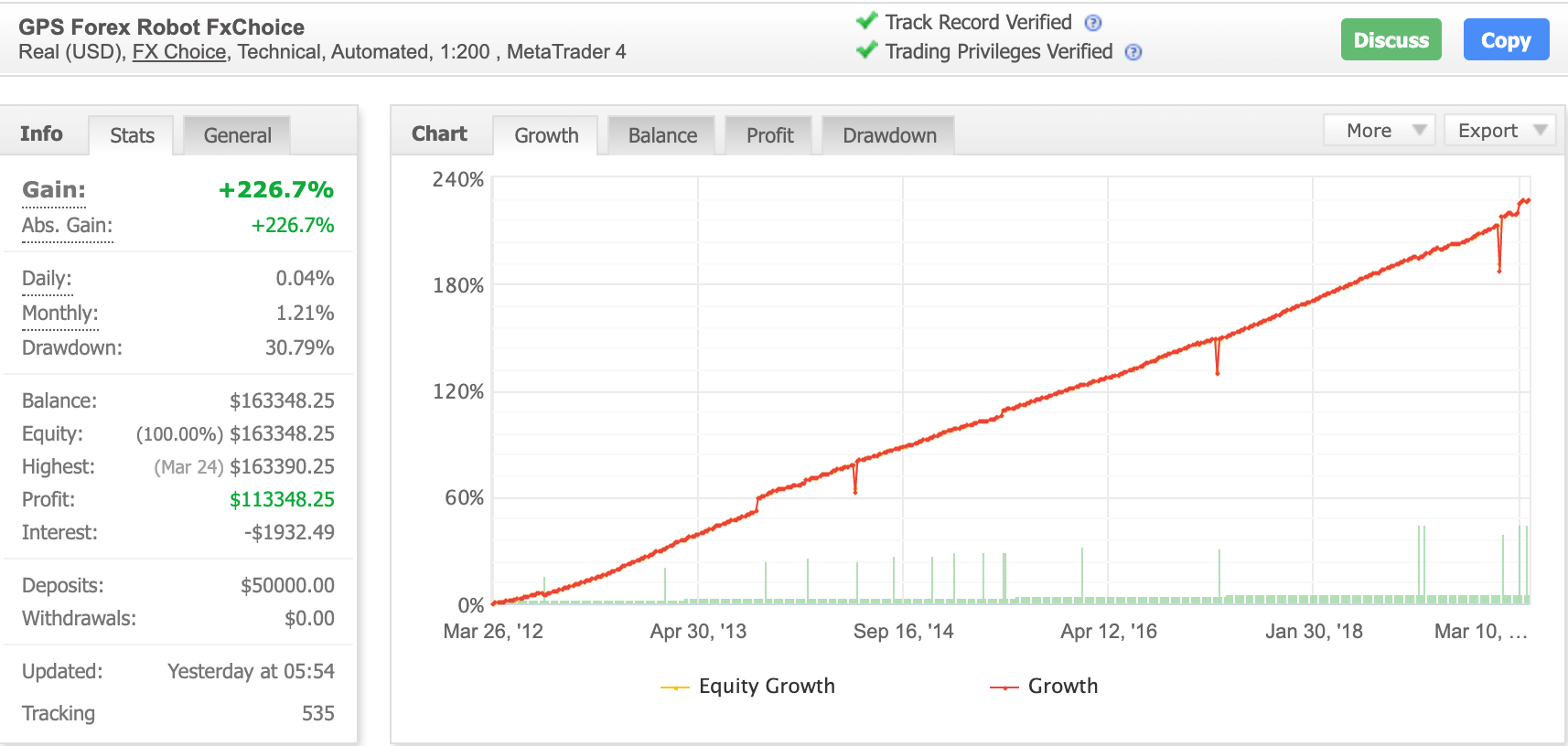
Task: Show the Profit chart tab
Action: [x=769, y=135]
